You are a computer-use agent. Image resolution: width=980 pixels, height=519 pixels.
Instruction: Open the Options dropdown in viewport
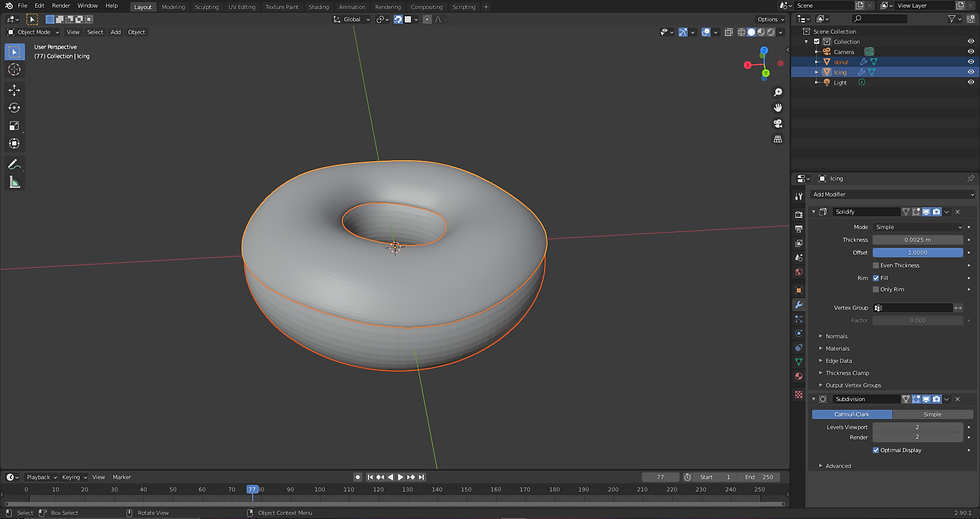click(770, 19)
